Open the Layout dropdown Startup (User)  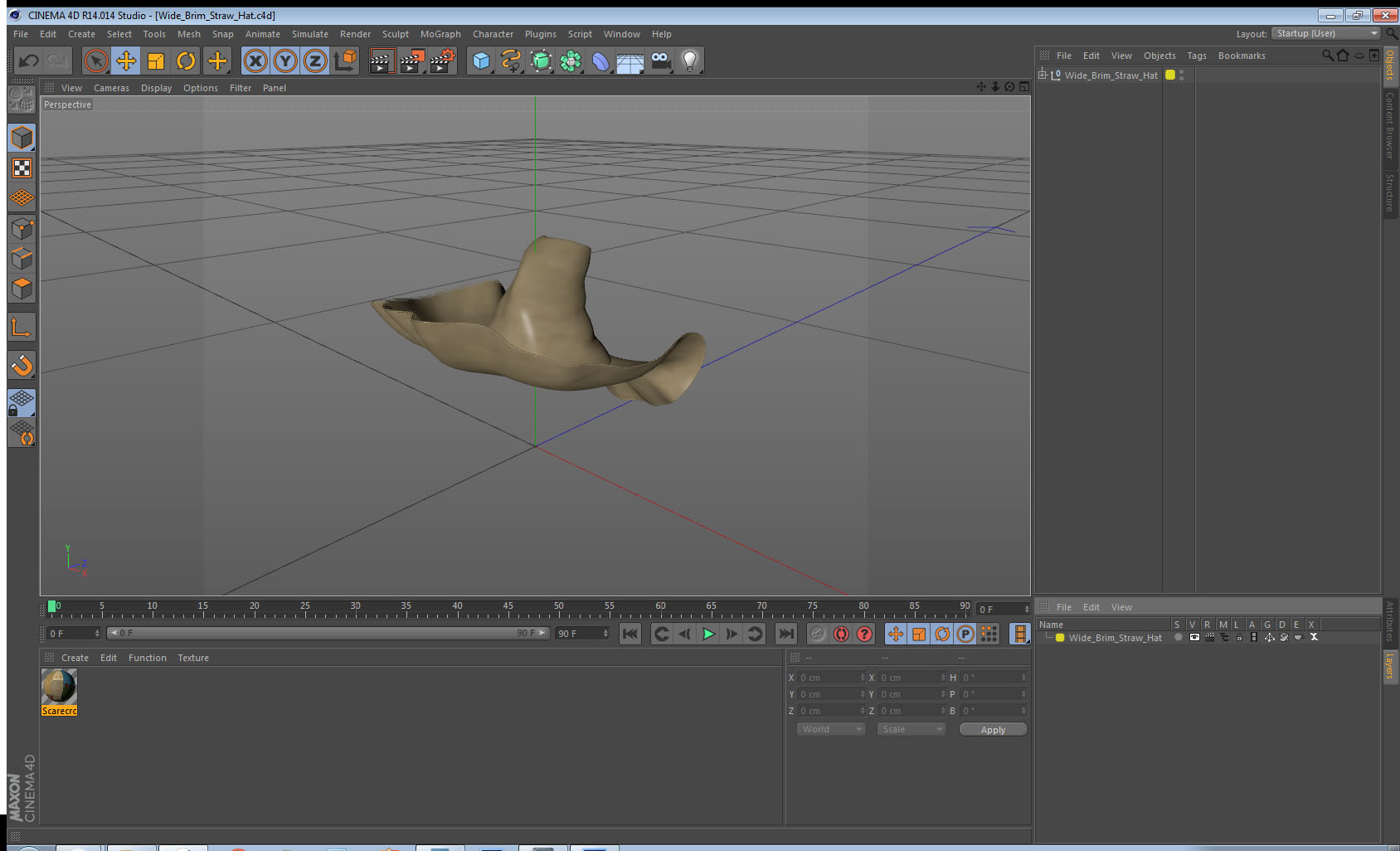pos(1326,33)
